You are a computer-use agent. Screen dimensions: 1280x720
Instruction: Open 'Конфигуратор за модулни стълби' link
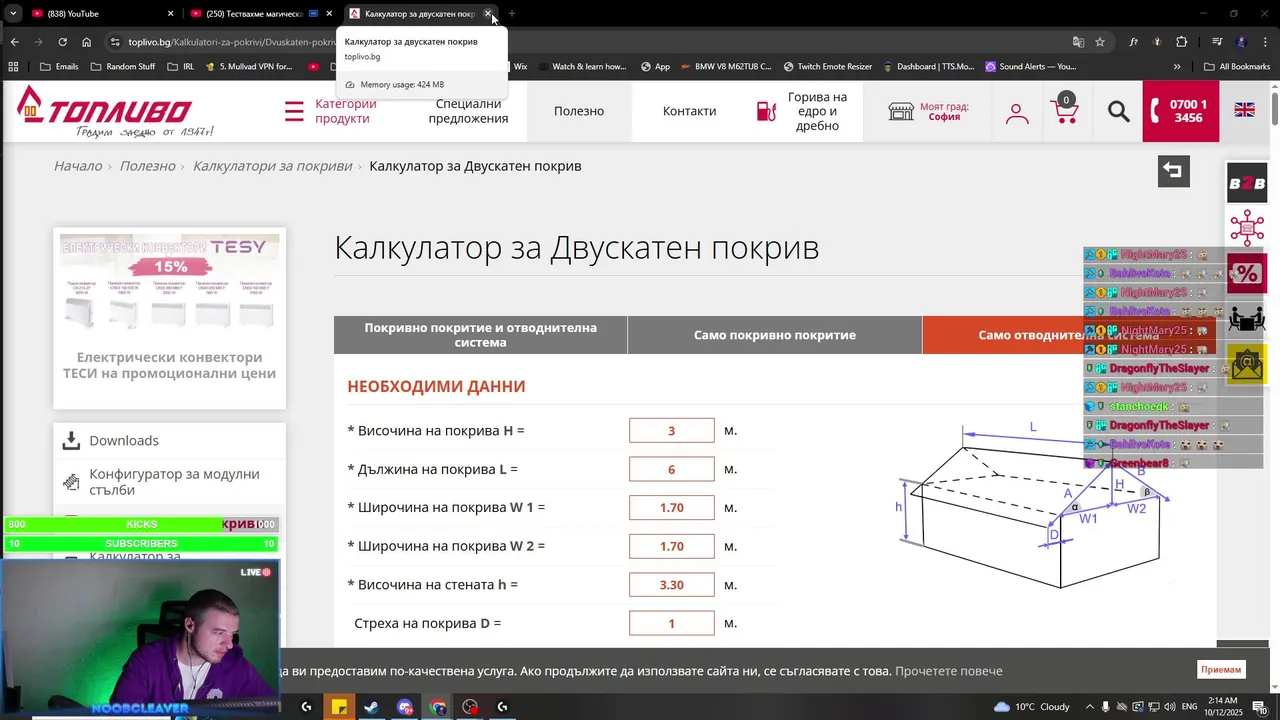[x=174, y=482]
